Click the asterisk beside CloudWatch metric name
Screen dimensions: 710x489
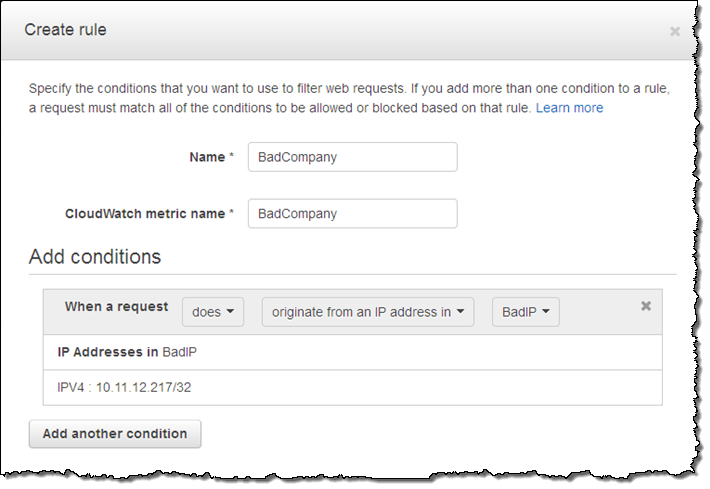click(x=230, y=213)
